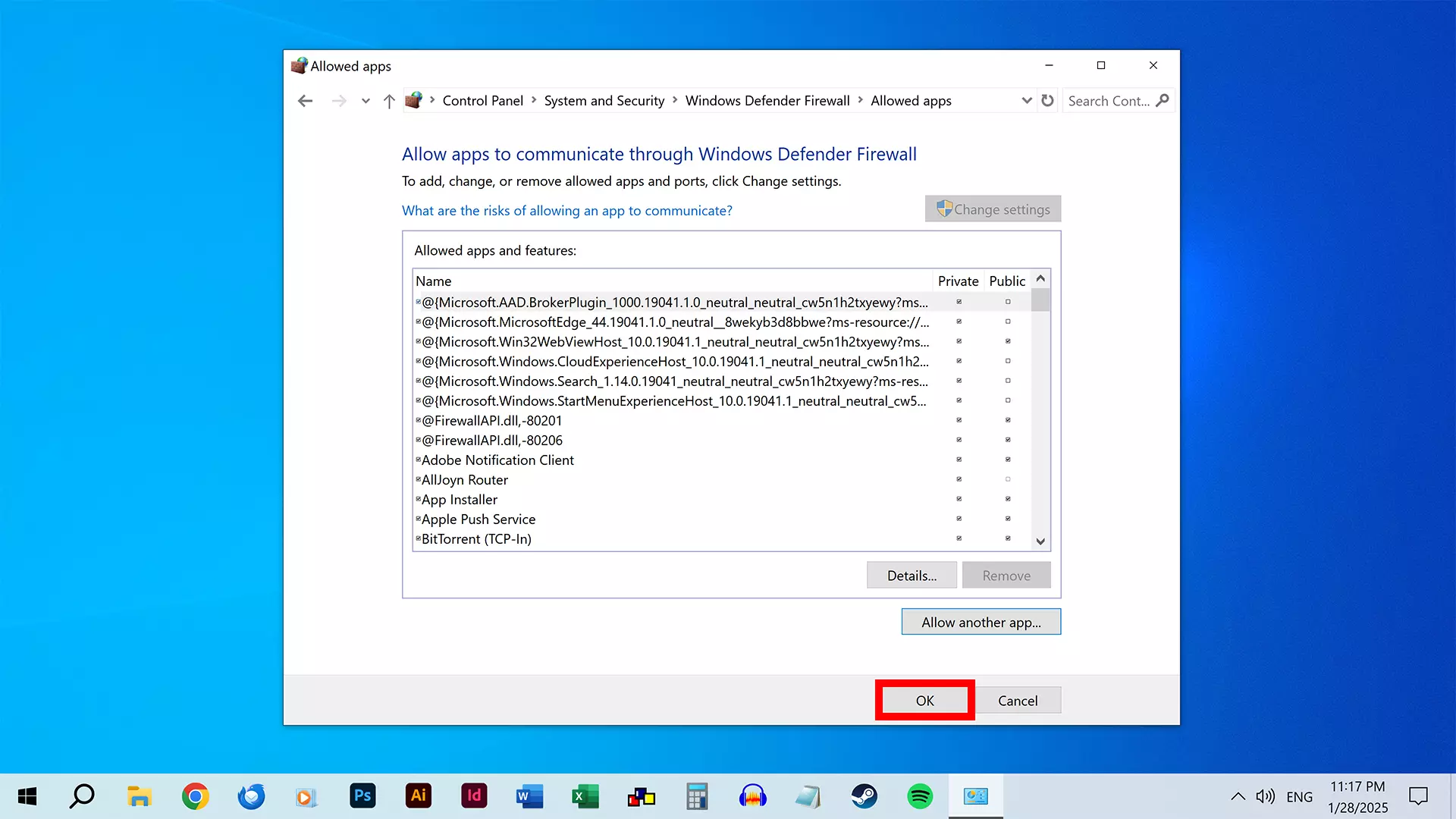This screenshot has height=819, width=1456.
Task: Open the recent locations dropdown arrow
Action: tap(366, 101)
